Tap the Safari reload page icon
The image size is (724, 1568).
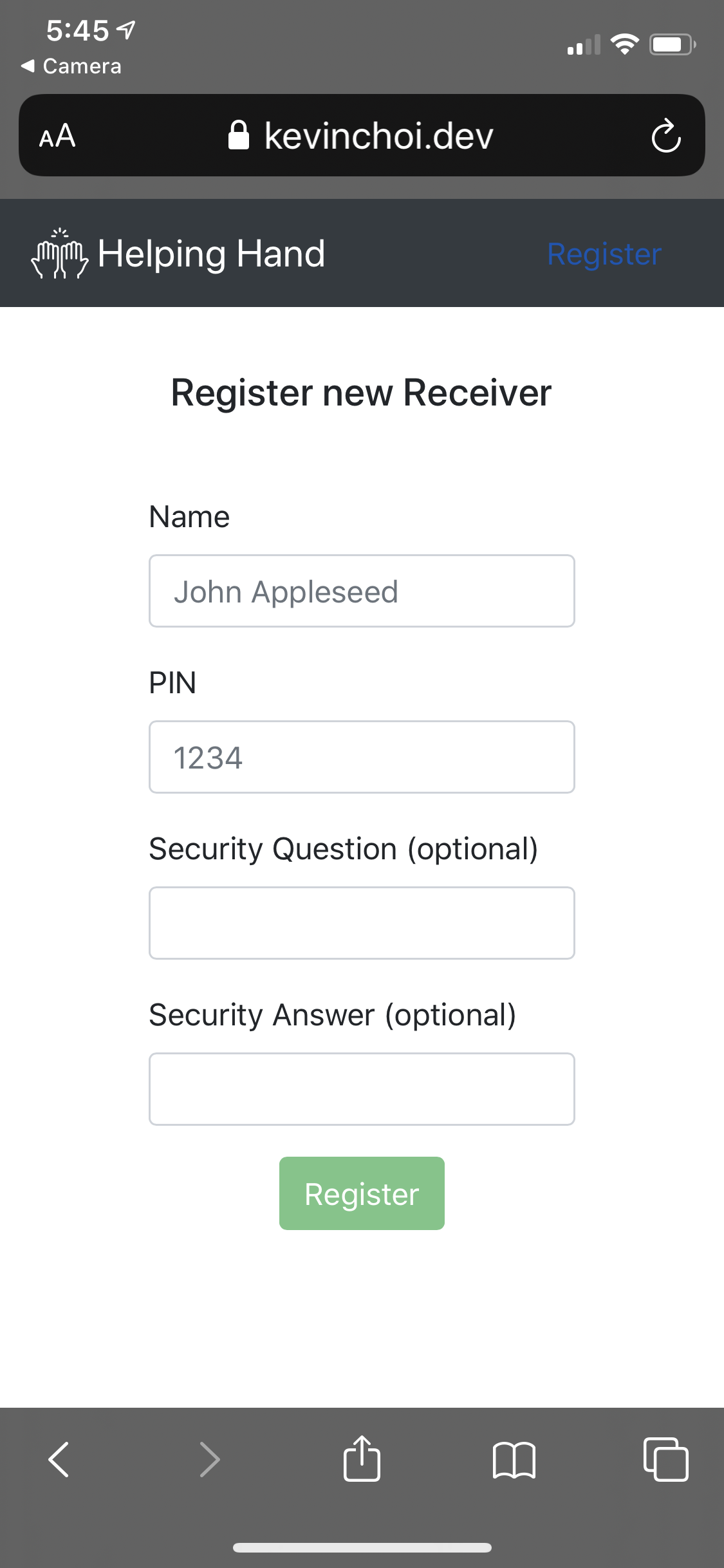pos(665,136)
